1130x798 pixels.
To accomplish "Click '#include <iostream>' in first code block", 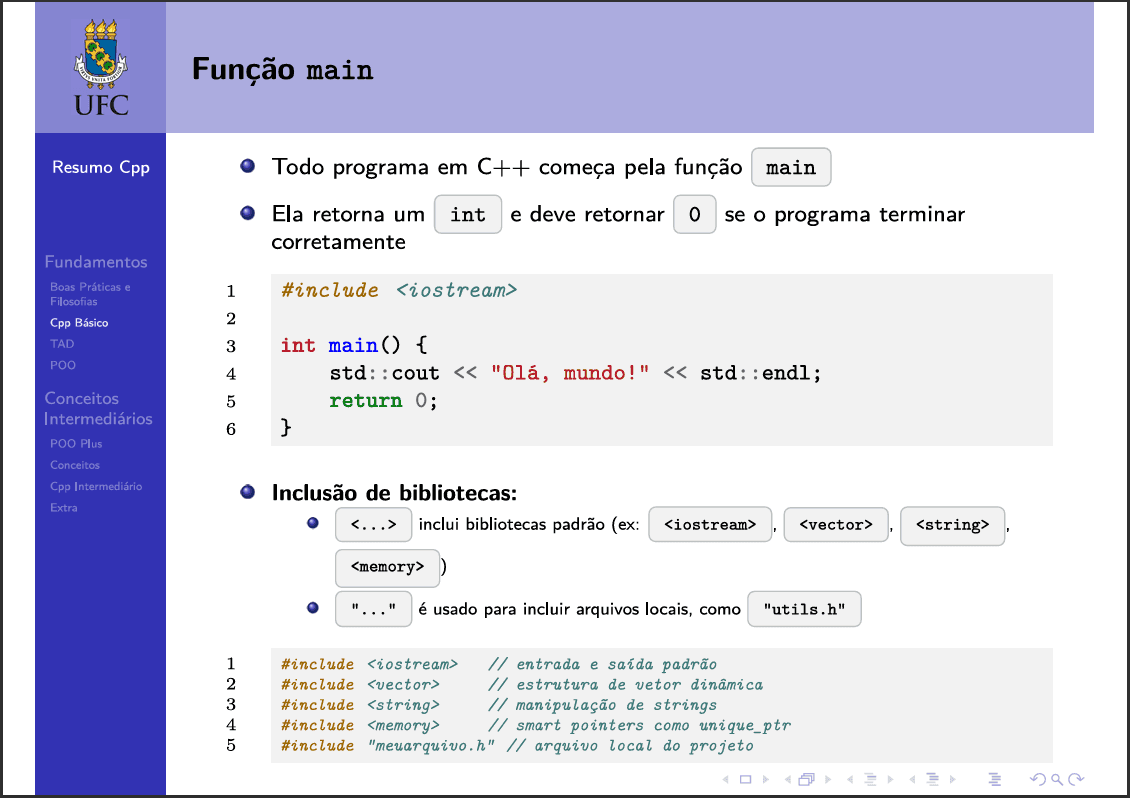I will click(x=399, y=291).
